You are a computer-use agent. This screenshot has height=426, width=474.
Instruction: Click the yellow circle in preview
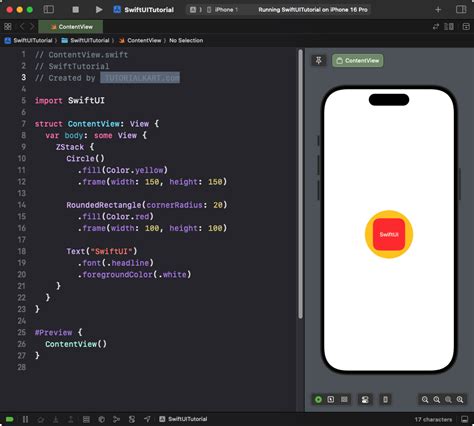(389, 214)
